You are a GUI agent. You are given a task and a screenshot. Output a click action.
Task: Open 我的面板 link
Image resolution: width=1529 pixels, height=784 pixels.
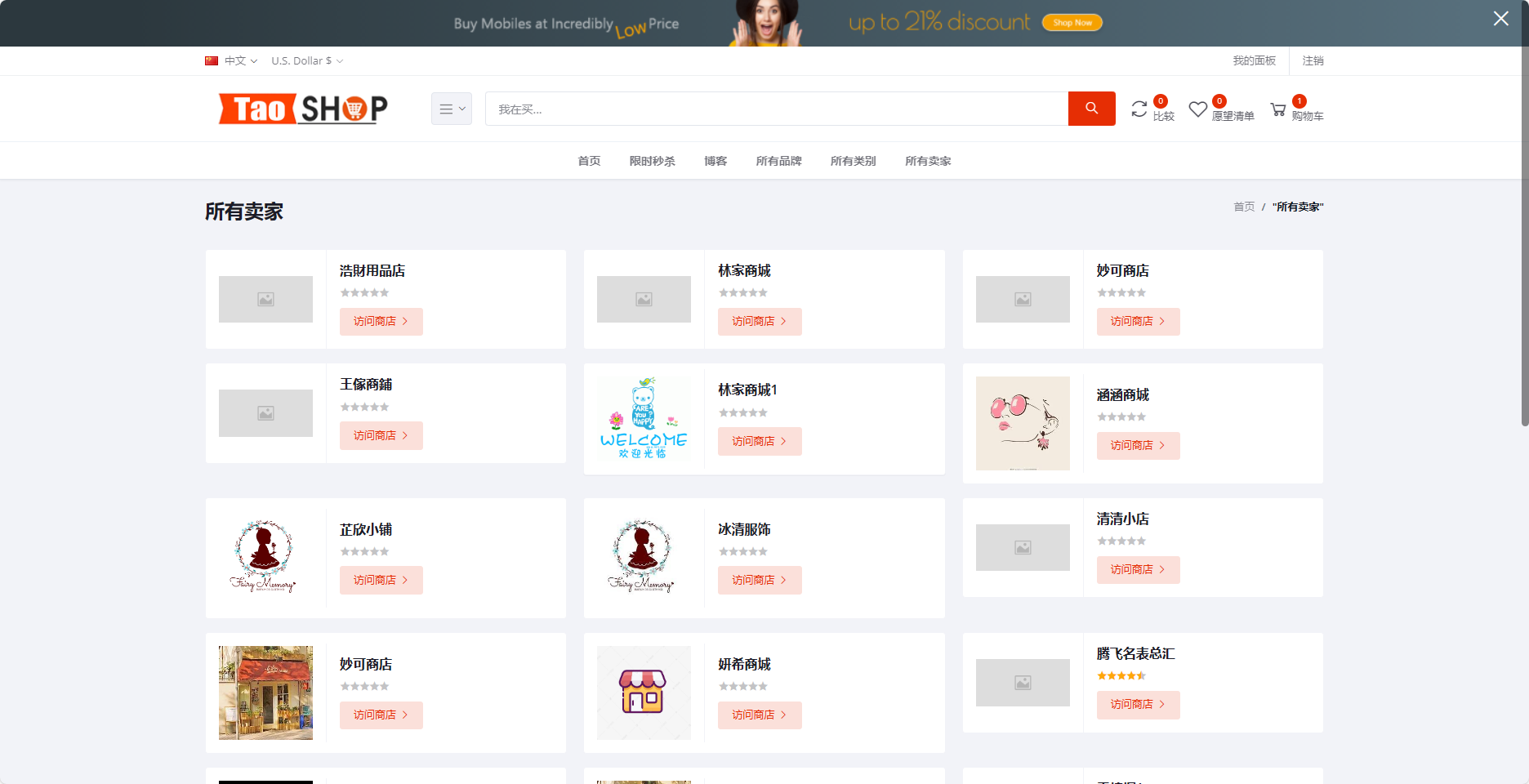(x=1254, y=60)
